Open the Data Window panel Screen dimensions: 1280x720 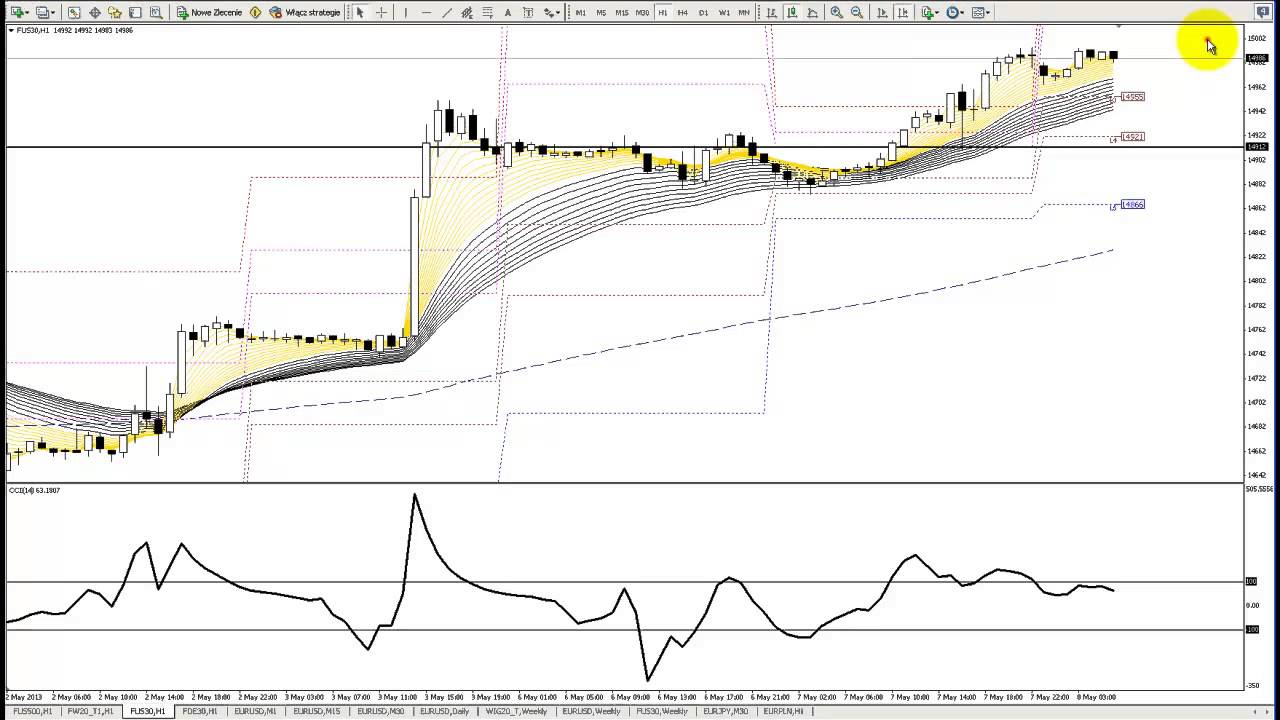click(x=94, y=12)
